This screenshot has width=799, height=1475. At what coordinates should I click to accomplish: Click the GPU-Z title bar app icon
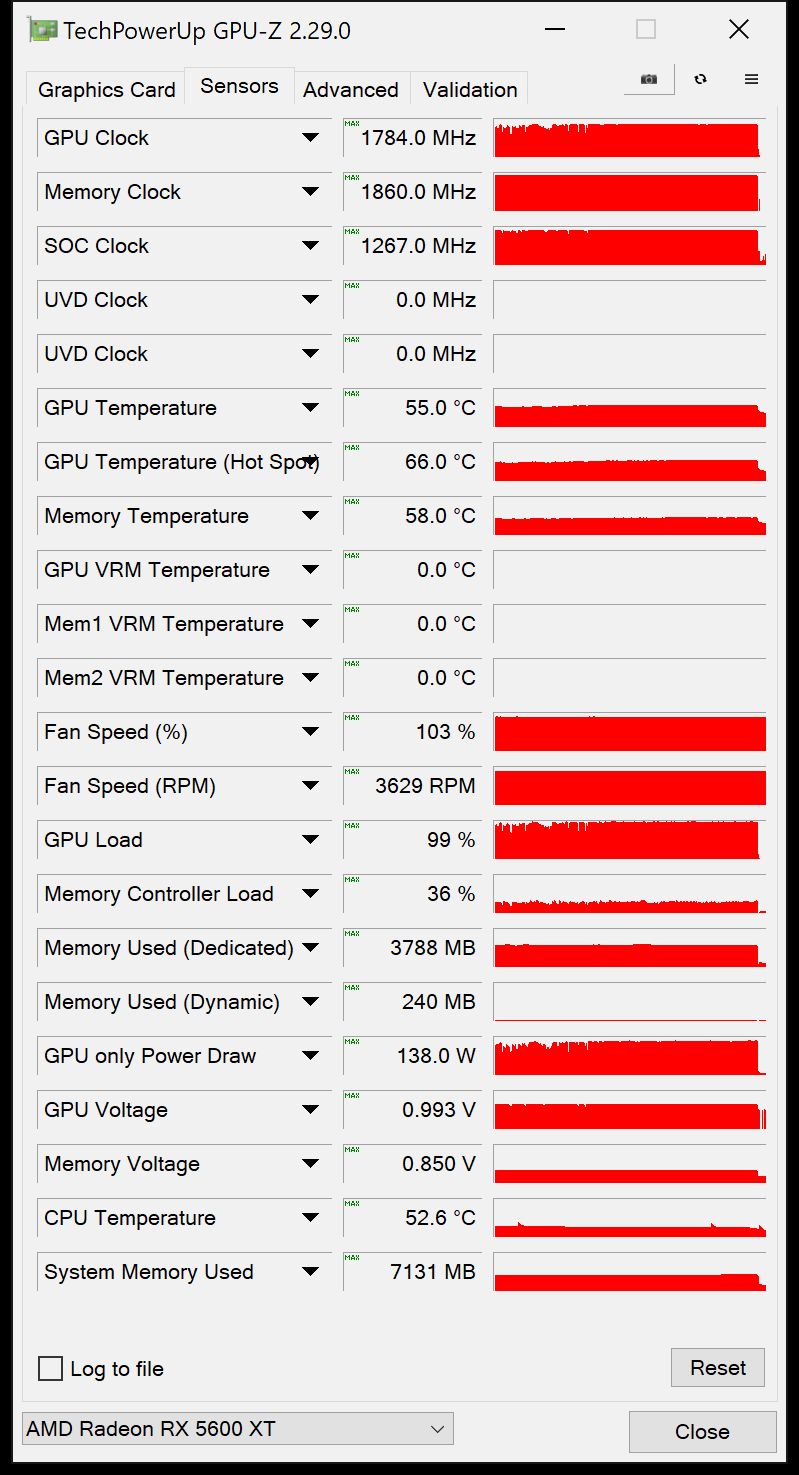(x=42, y=30)
